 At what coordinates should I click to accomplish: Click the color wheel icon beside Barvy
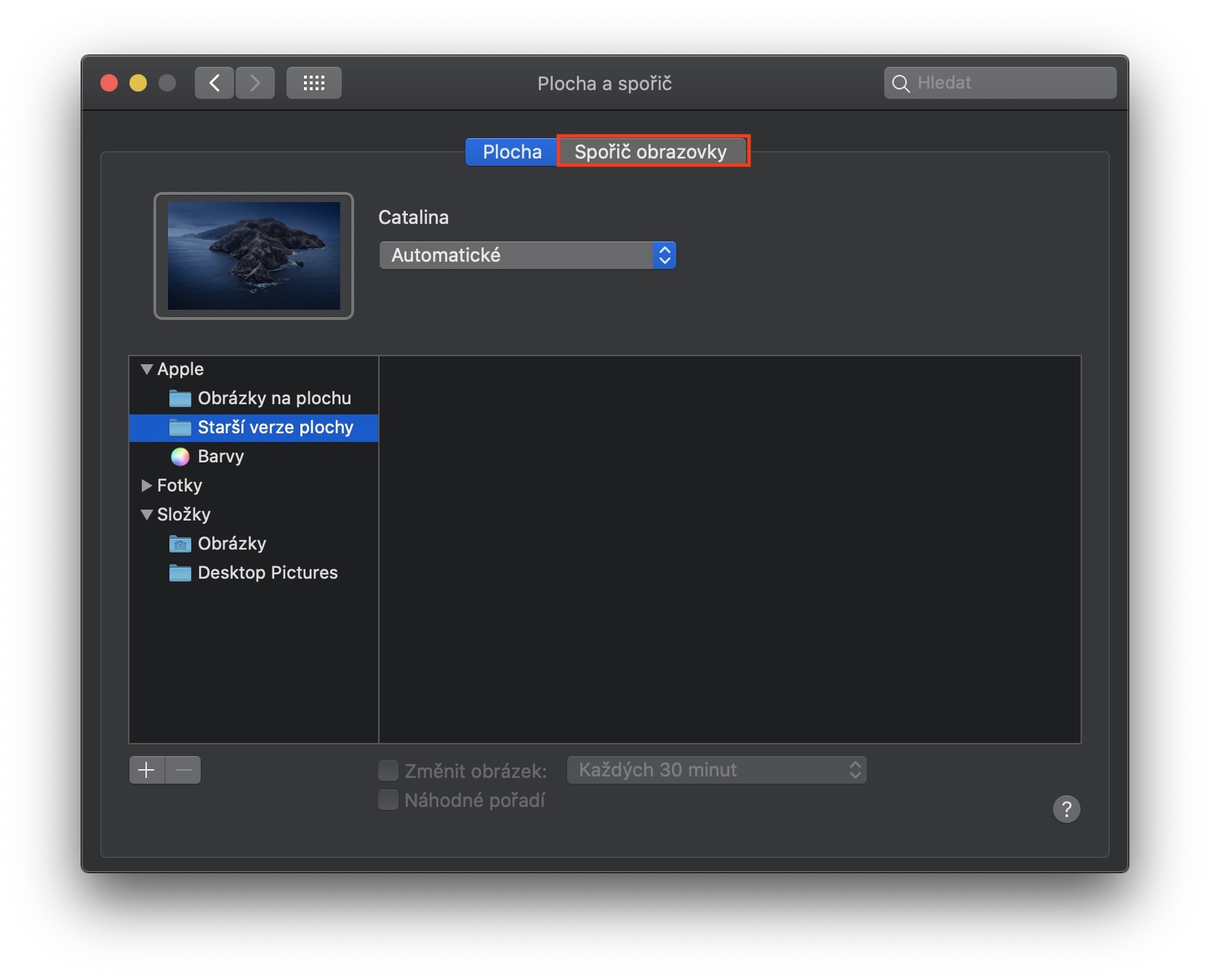[180, 457]
